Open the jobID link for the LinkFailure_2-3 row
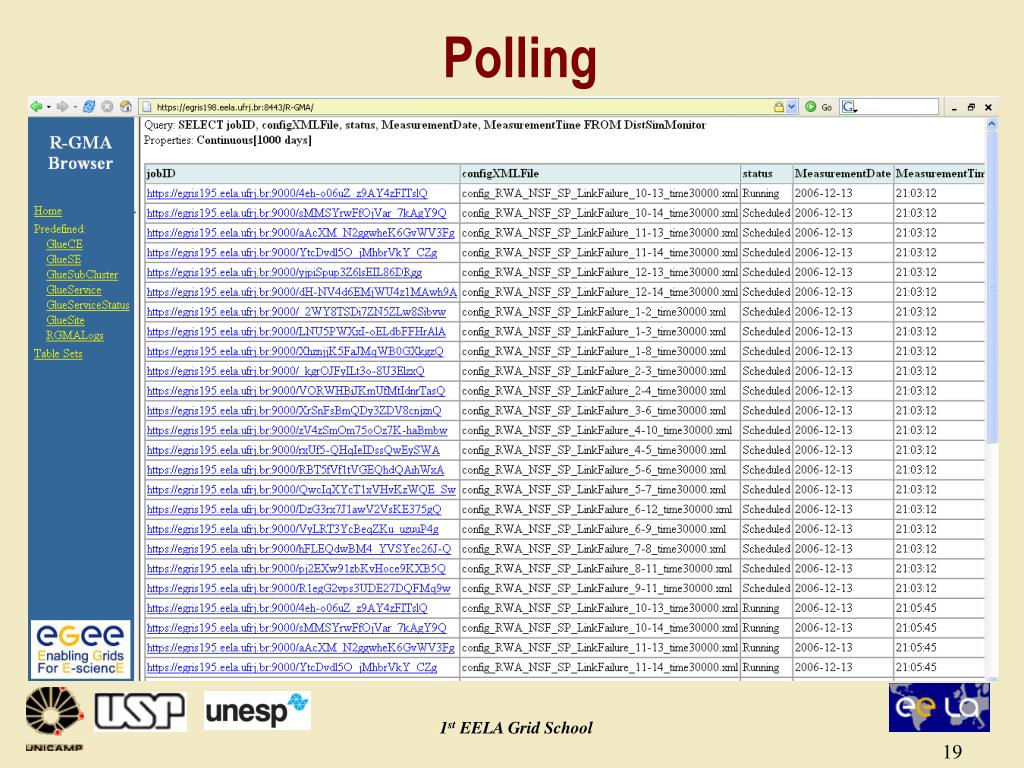Viewport: 1024px width, 768px height. pos(285,371)
